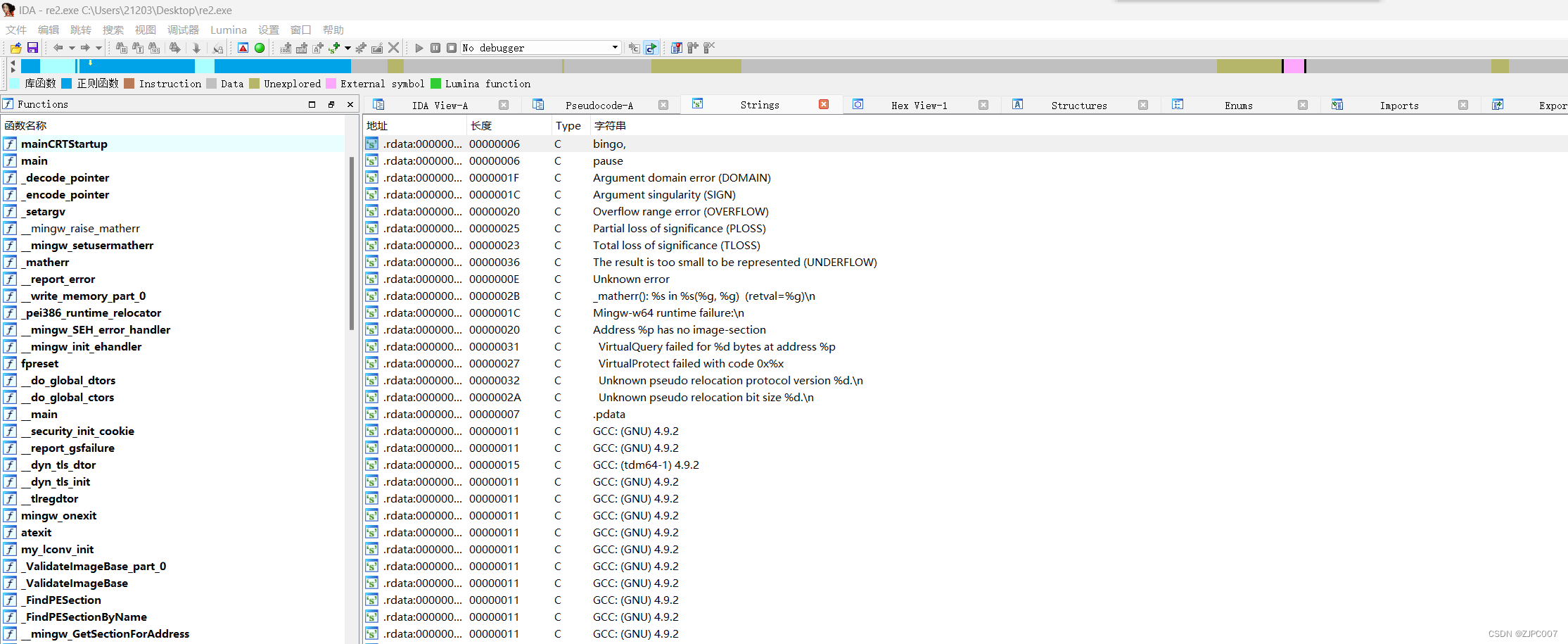Navigate back with the left arrow icon
The width and height of the screenshot is (1568, 644).
pyautogui.click(x=58, y=47)
